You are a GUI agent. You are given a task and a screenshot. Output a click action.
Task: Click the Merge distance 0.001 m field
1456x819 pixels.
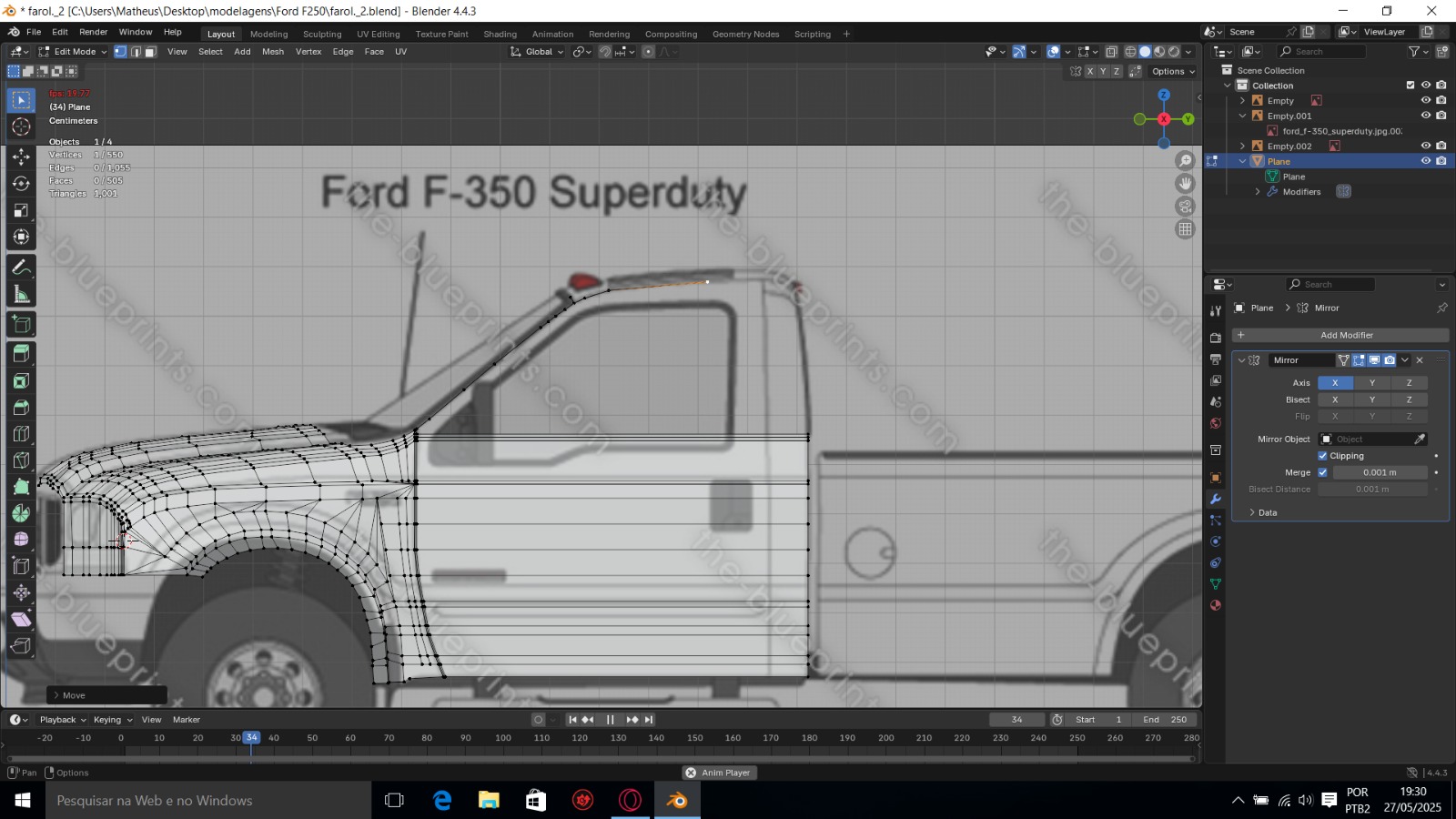1380,472
